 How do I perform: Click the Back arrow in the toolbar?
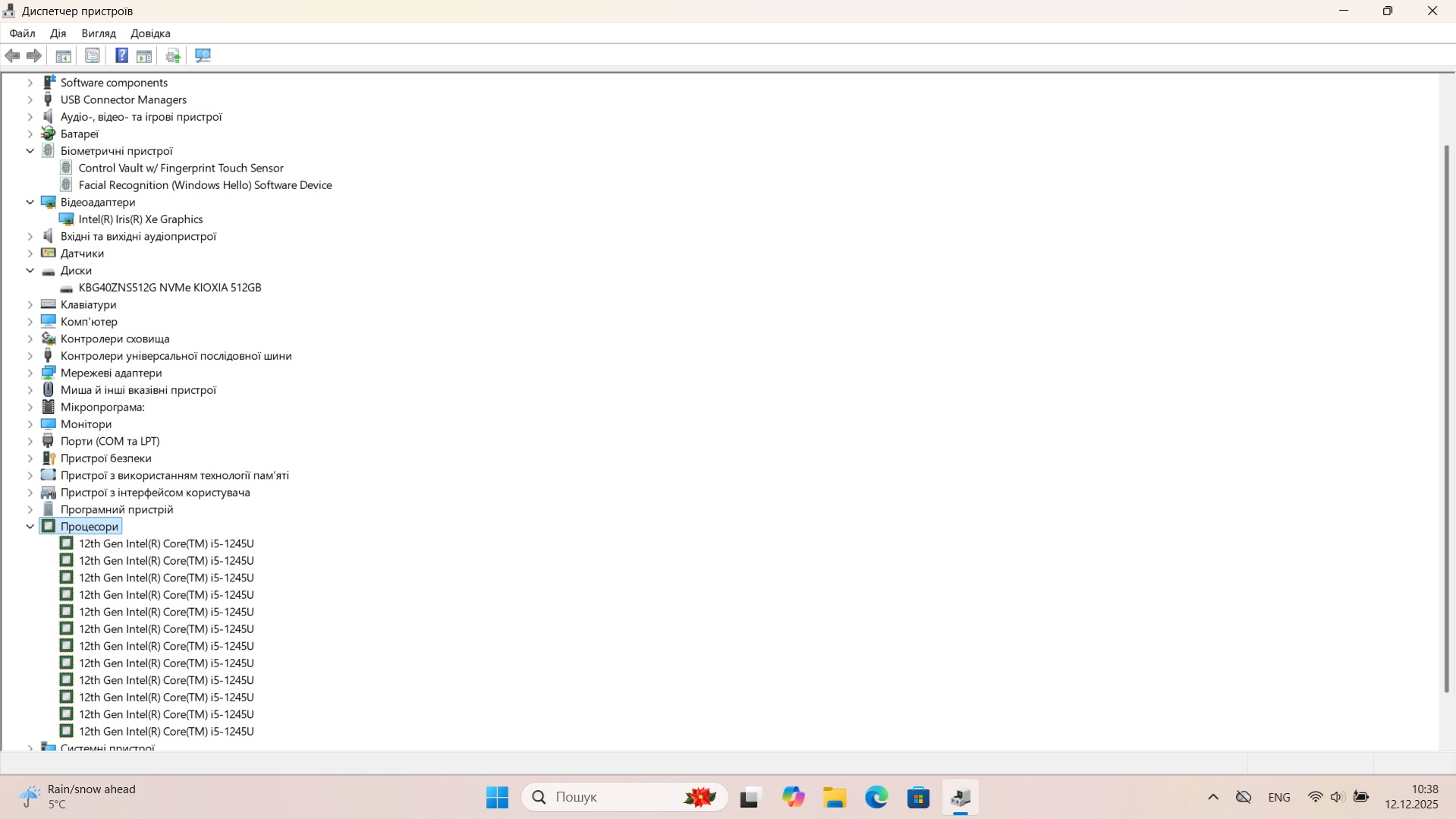[12, 55]
